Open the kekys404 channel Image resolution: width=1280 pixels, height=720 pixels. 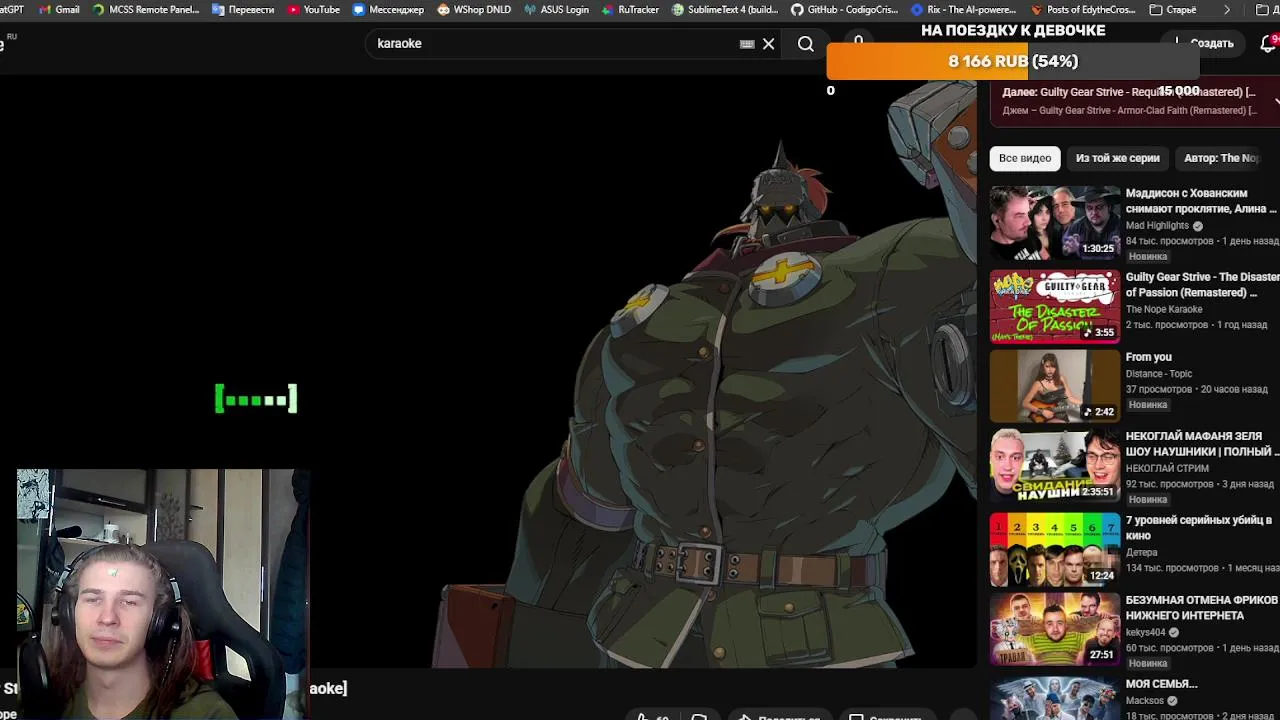point(1146,633)
